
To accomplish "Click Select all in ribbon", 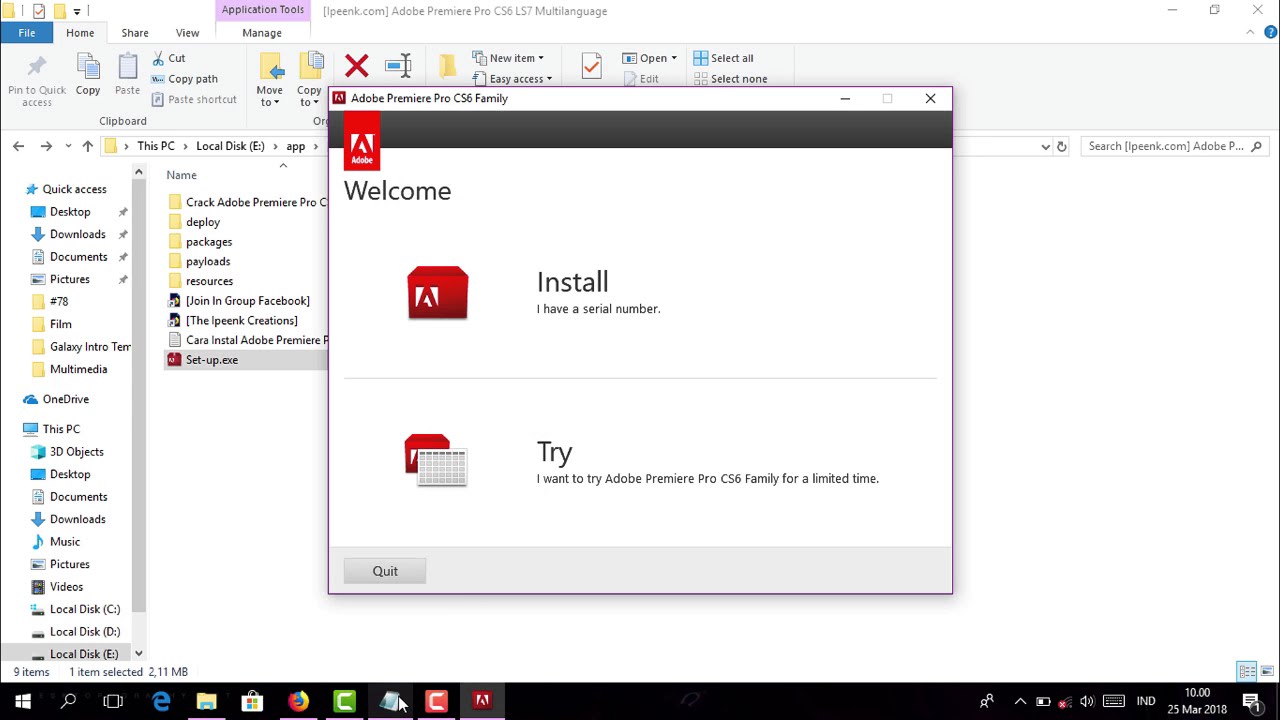I will coord(723,58).
